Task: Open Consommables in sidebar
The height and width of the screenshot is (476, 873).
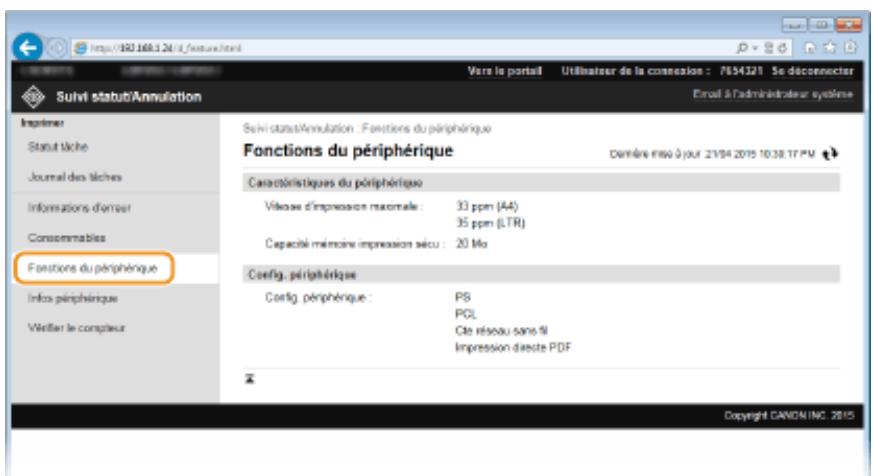Action: pos(66,238)
